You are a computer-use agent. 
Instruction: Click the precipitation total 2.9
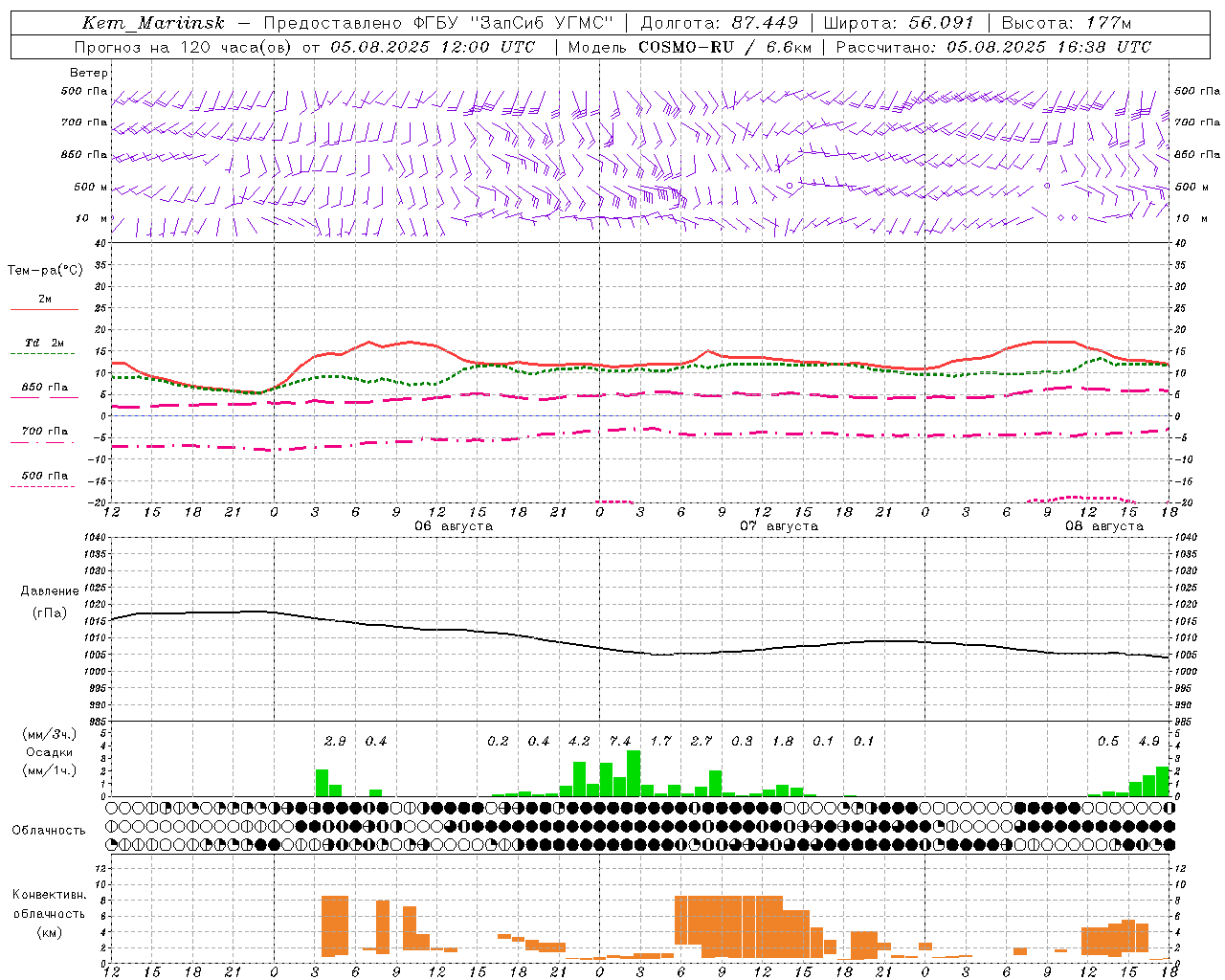[x=335, y=742]
